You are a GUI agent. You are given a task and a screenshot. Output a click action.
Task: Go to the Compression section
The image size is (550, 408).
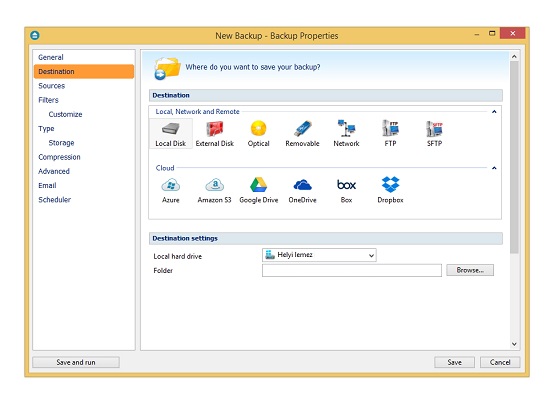pyautogui.click(x=59, y=157)
